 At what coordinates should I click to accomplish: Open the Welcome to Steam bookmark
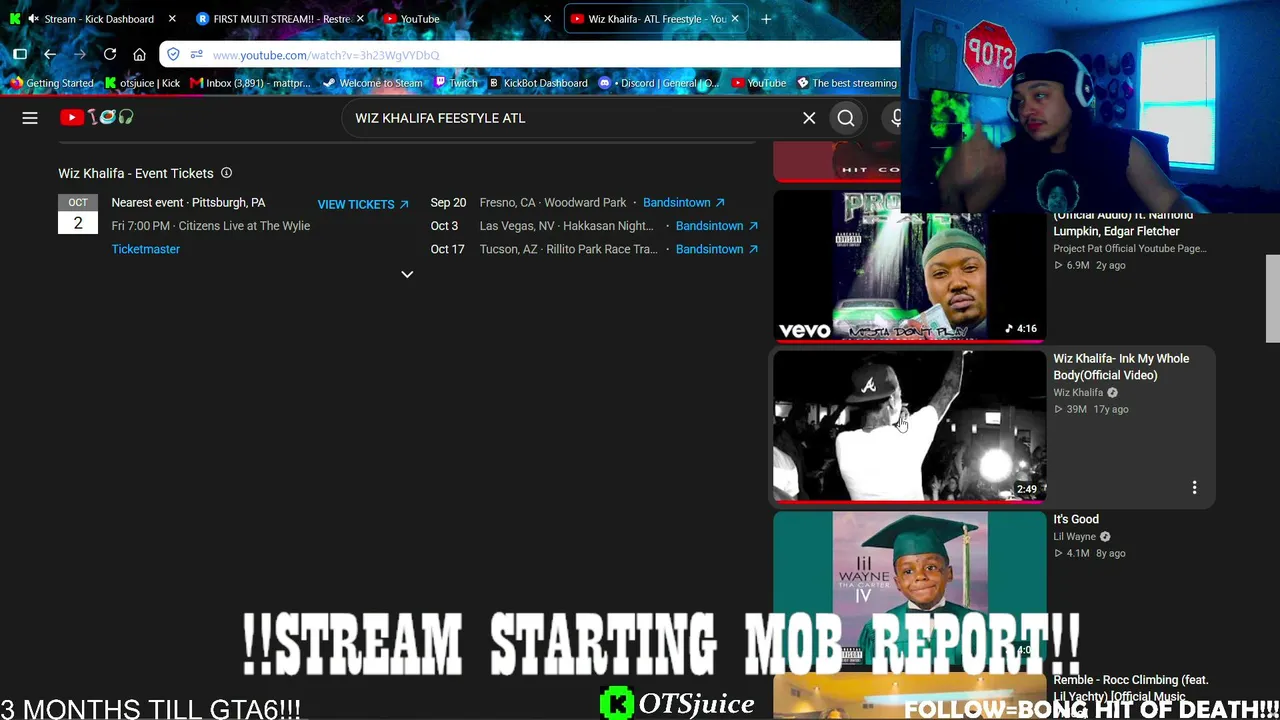372,83
